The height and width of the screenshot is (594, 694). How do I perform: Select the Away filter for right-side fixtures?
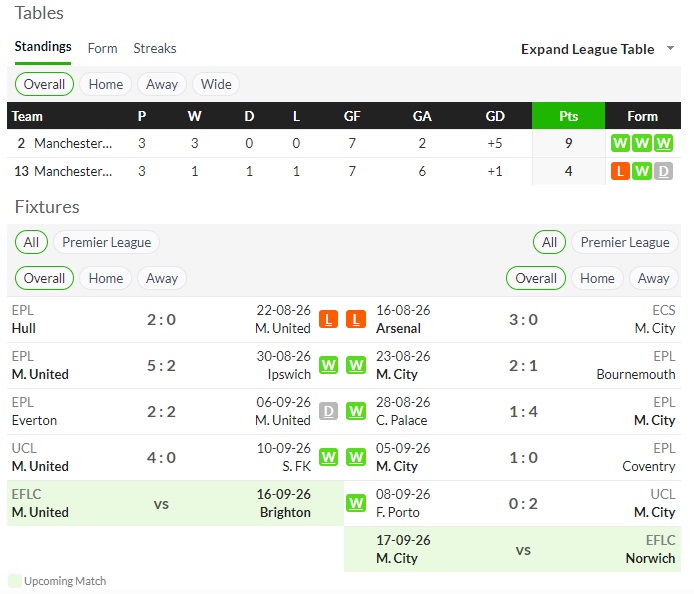coord(653,278)
